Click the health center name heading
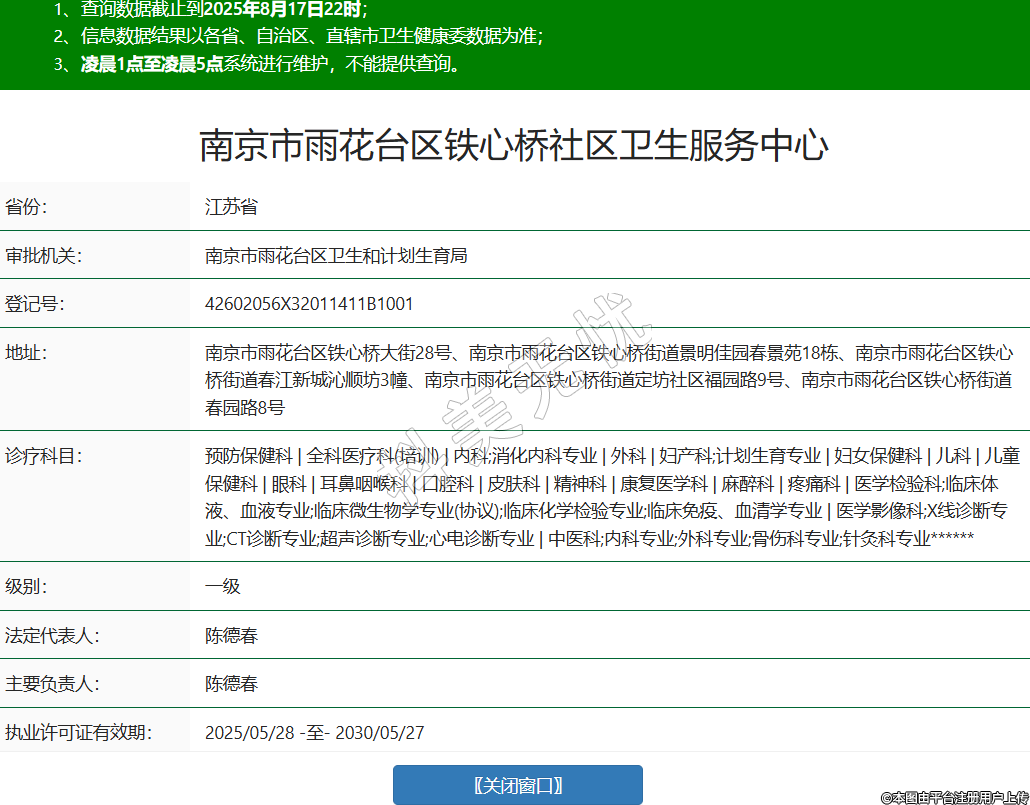Screen dimensions: 1030x805 tap(514, 146)
